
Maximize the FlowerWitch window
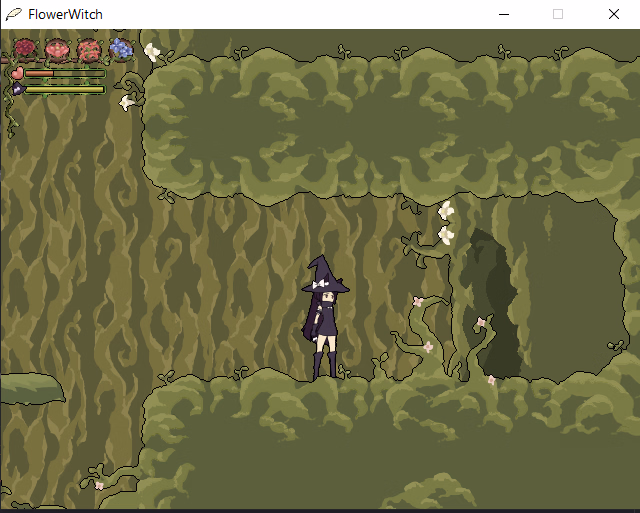pyautogui.click(x=558, y=15)
